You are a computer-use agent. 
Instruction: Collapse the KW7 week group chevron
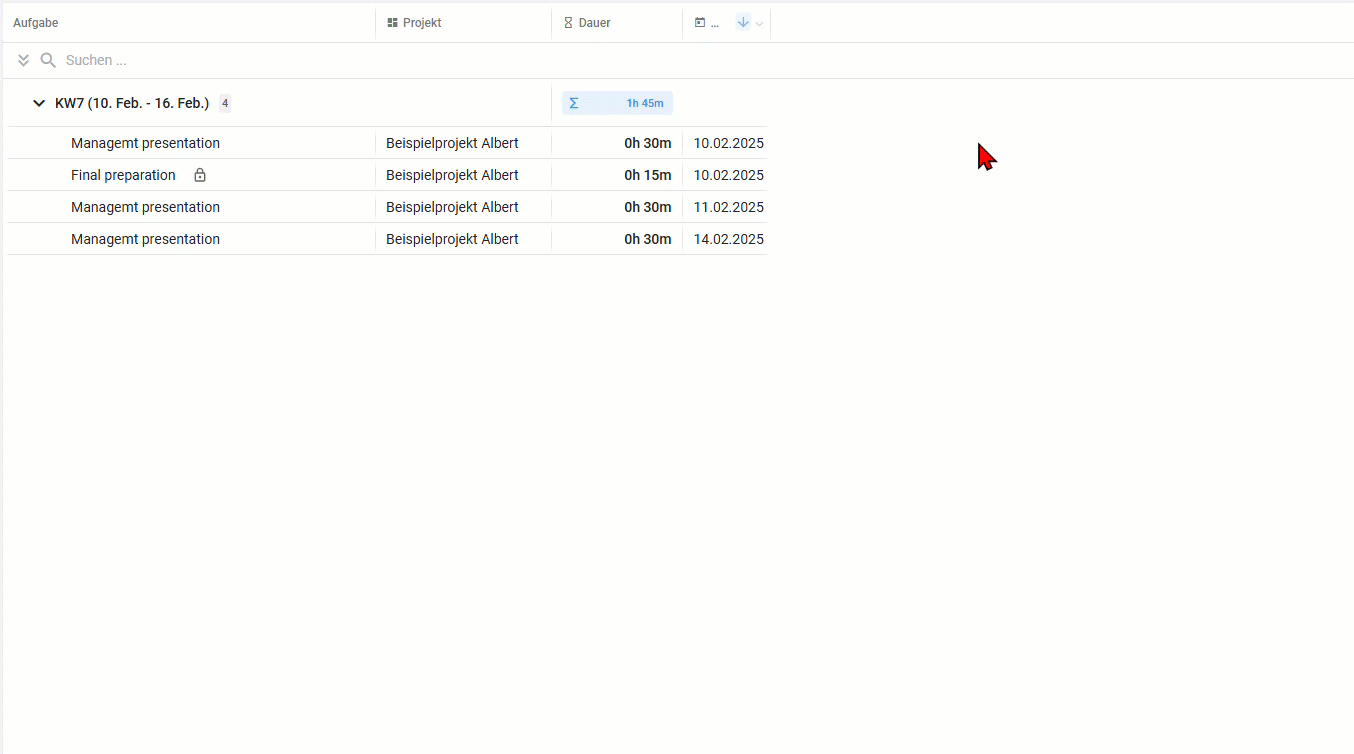click(39, 103)
